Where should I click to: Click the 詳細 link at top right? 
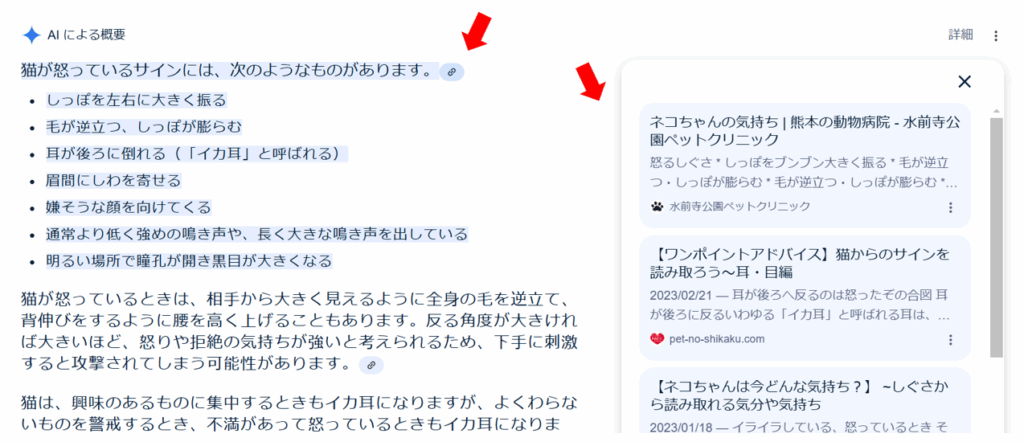coord(961,35)
